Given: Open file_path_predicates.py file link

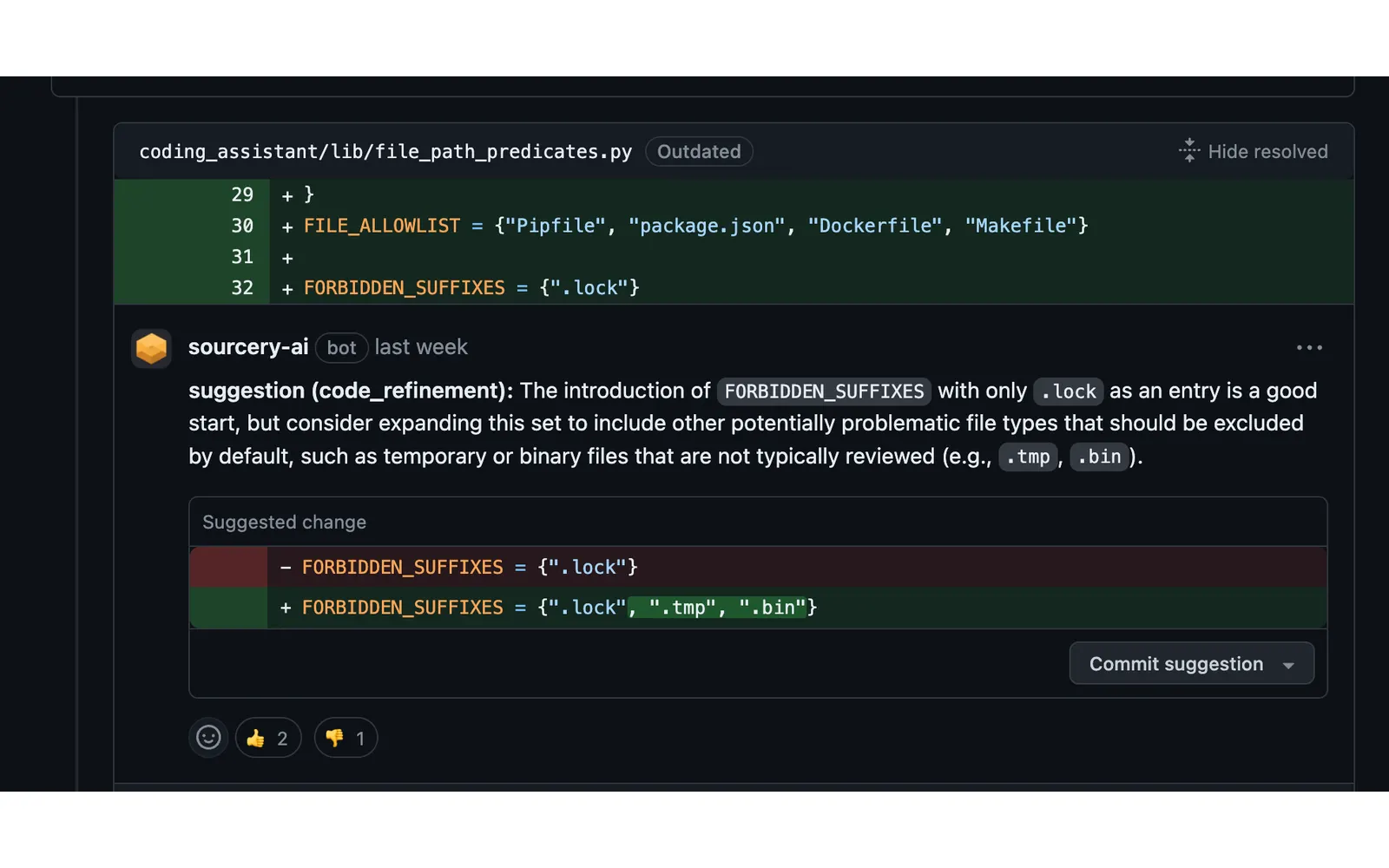Looking at the screenshot, I should pyautogui.click(x=385, y=152).
